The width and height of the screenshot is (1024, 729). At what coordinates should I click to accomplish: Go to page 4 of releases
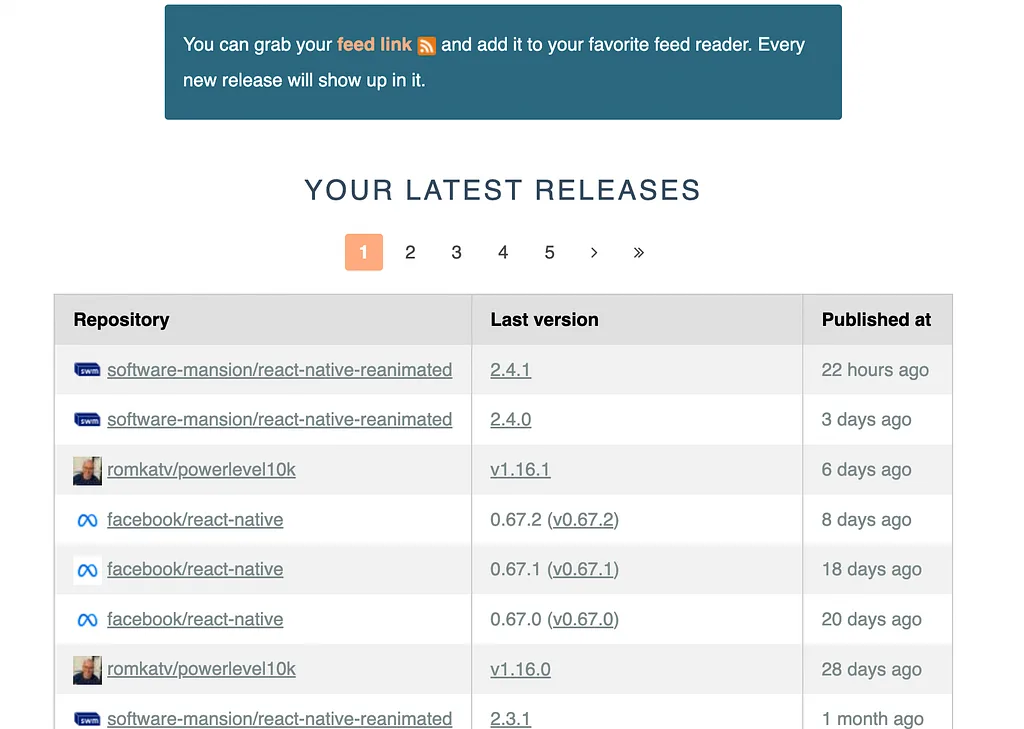[503, 252]
